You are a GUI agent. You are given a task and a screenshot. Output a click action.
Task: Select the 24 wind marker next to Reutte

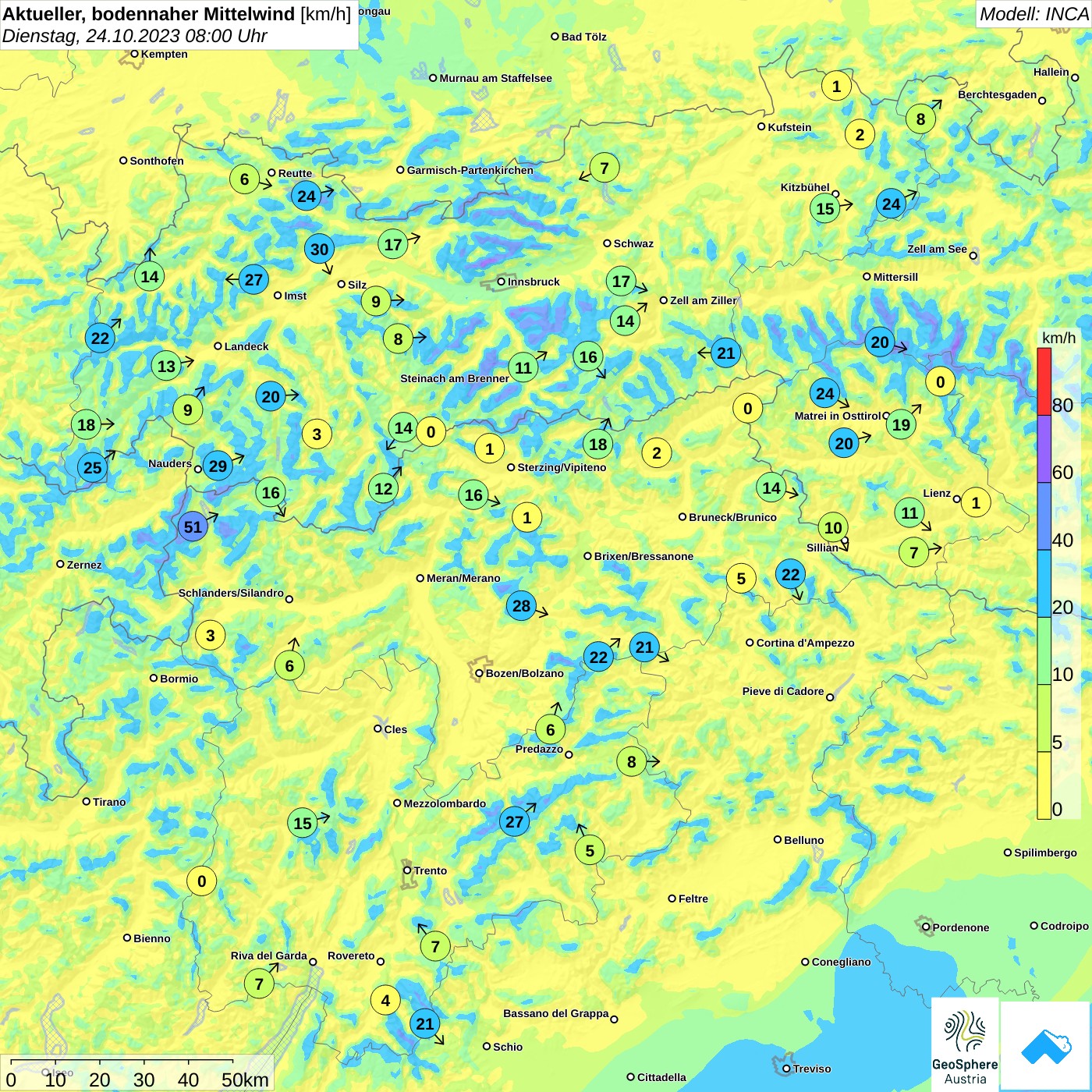click(307, 196)
